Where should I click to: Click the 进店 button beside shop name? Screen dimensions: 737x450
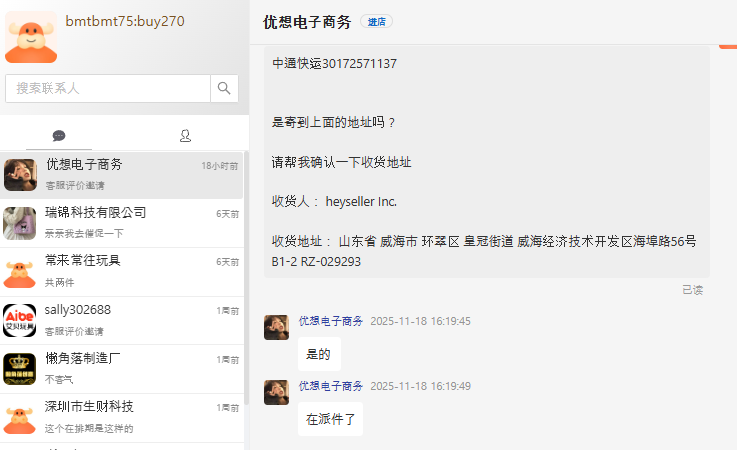click(376, 21)
